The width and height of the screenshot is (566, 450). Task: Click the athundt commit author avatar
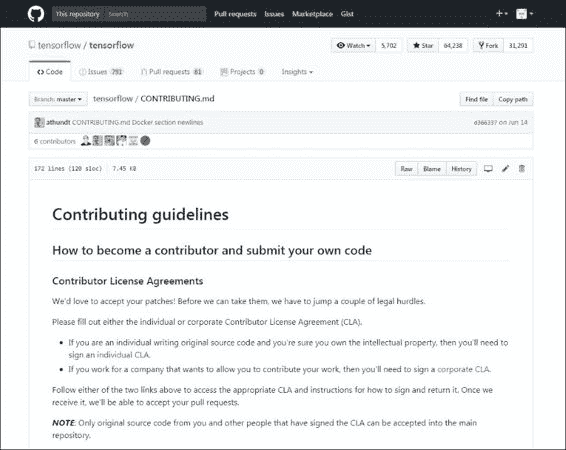tap(39, 122)
